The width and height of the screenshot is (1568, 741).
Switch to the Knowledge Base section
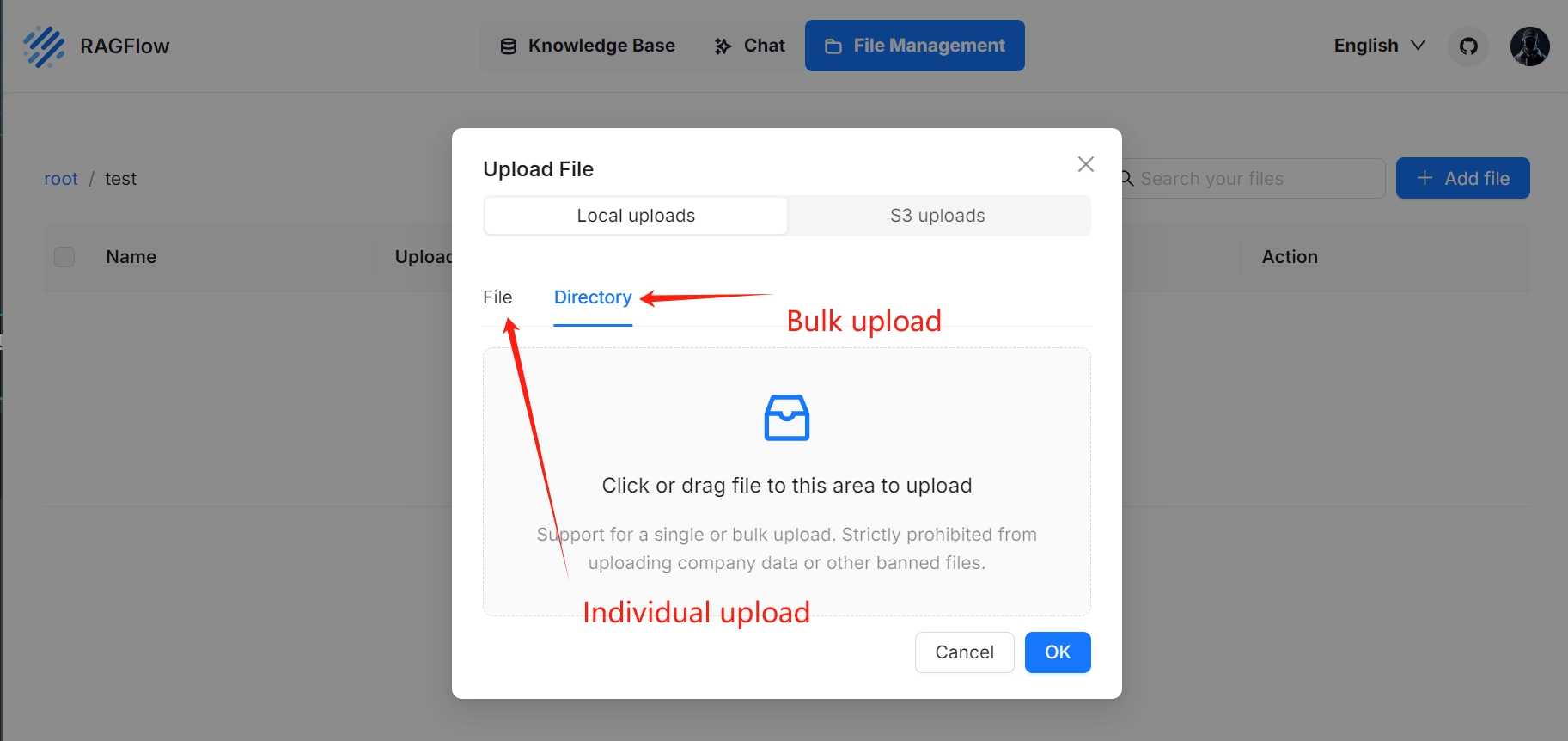[x=601, y=46]
